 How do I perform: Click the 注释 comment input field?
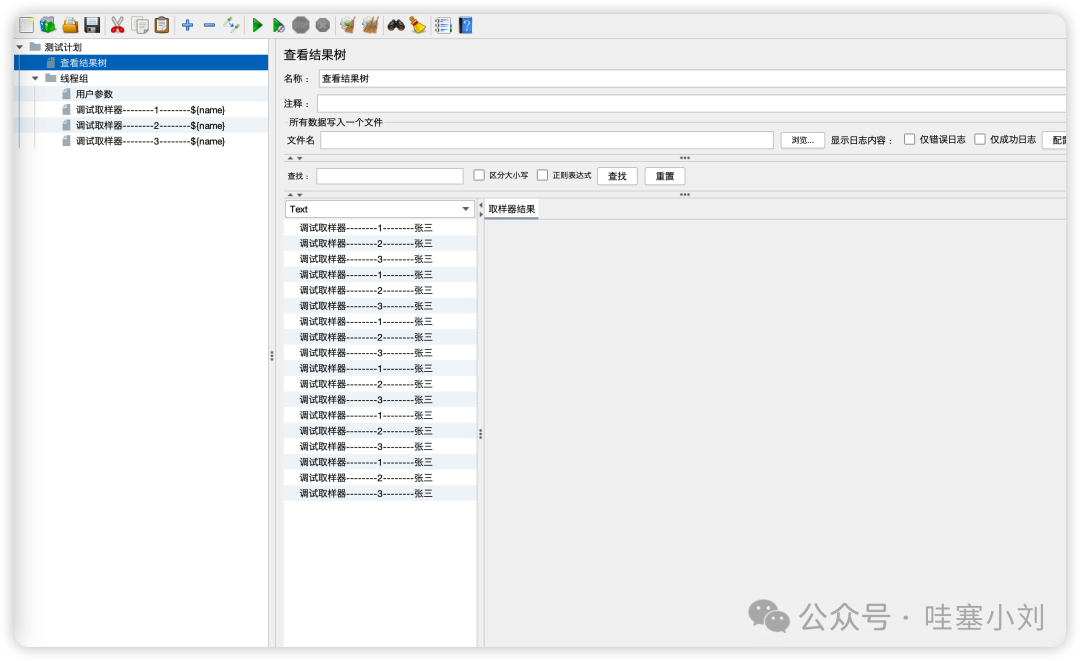point(692,103)
